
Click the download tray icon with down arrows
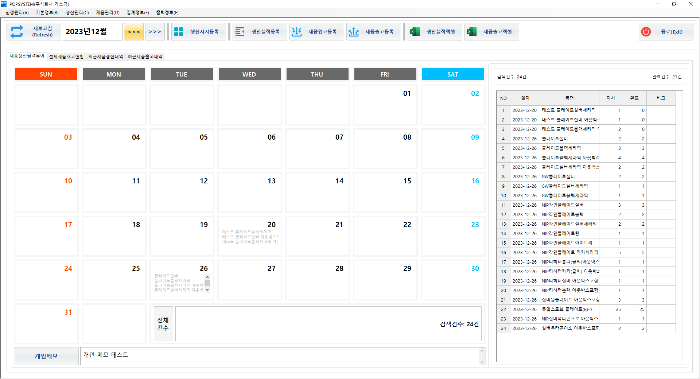(296, 32)
